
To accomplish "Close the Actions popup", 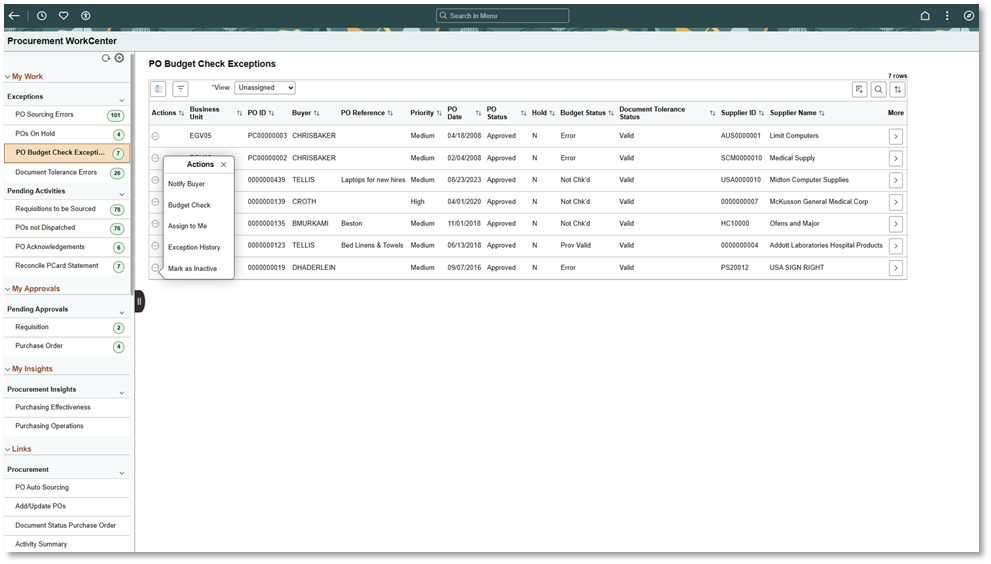I will (224, 164).
